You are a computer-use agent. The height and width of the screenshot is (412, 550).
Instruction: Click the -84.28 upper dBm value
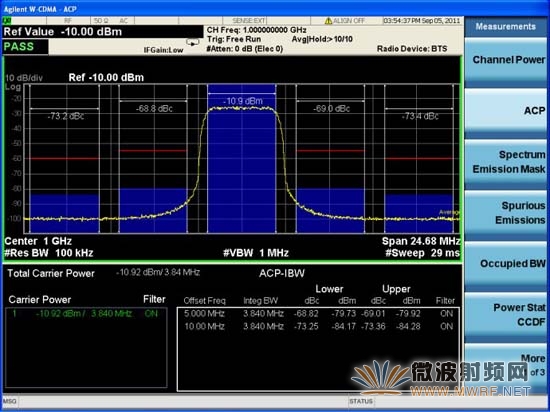coord(408,326)
